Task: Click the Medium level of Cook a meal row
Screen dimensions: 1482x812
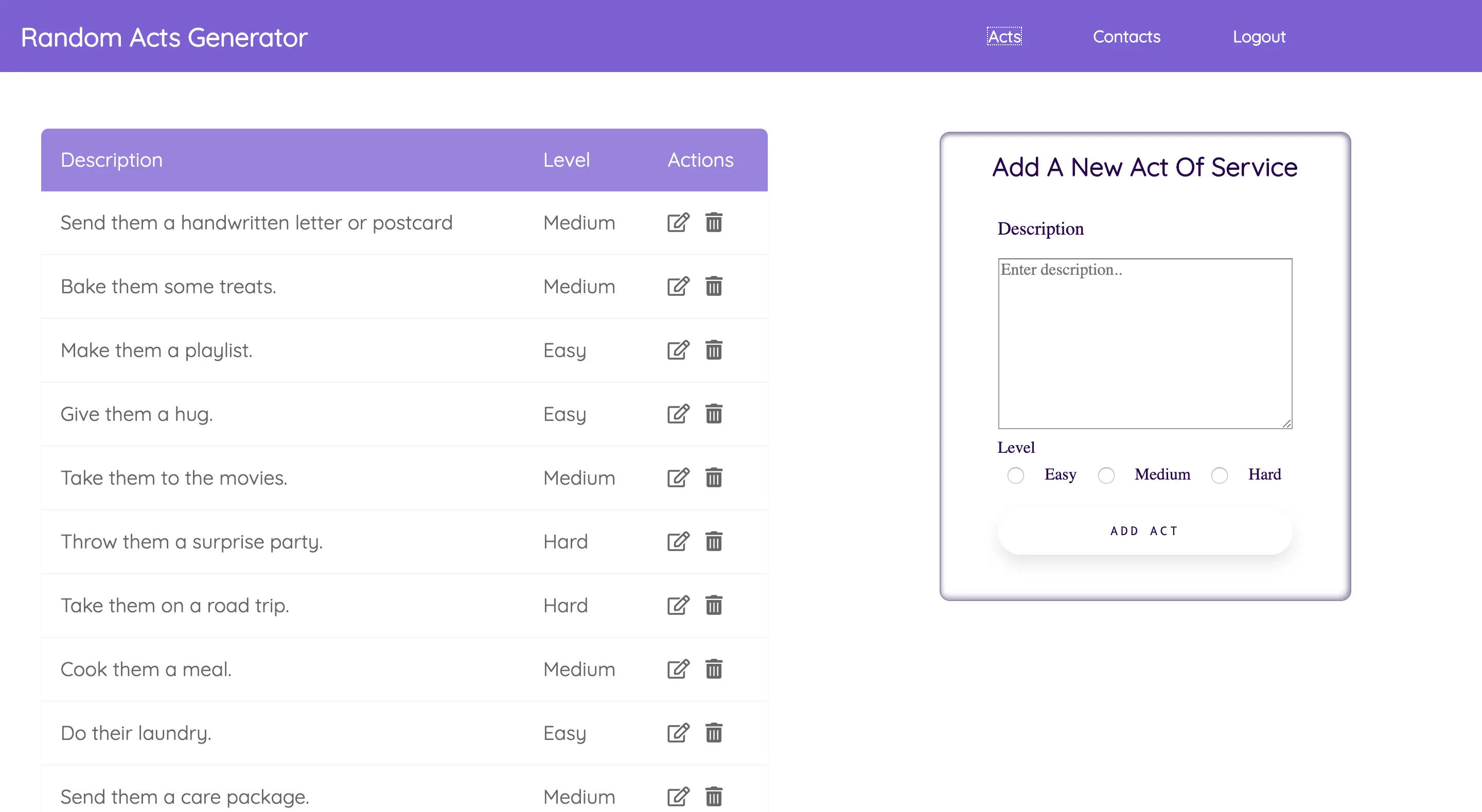Action: [x=579, y=670]
